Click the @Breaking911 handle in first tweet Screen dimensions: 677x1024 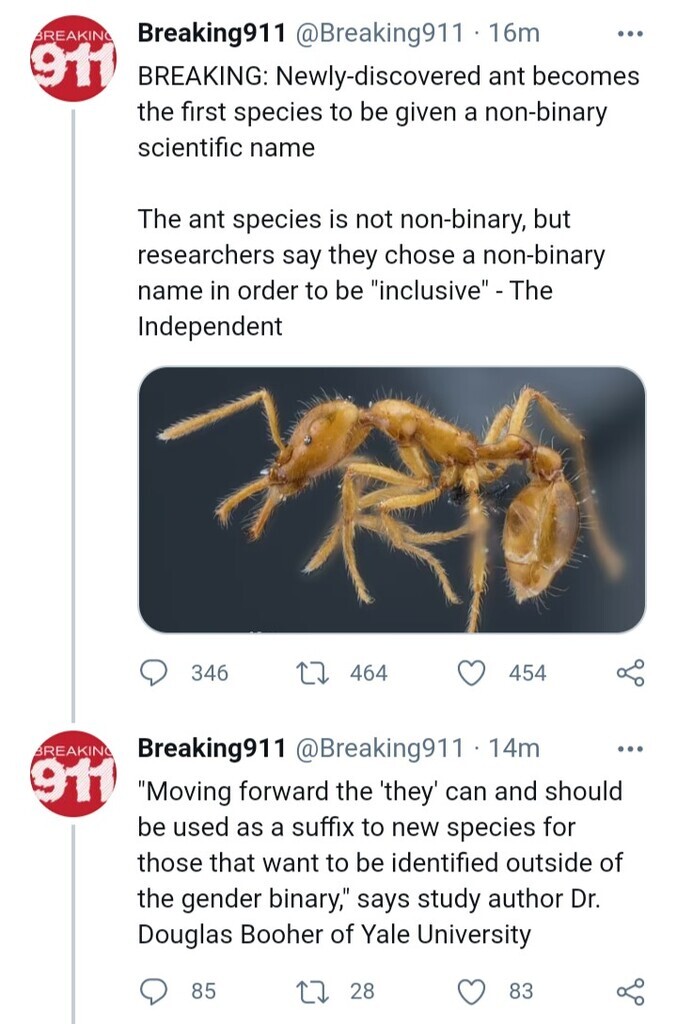click(x=378, y=33)
